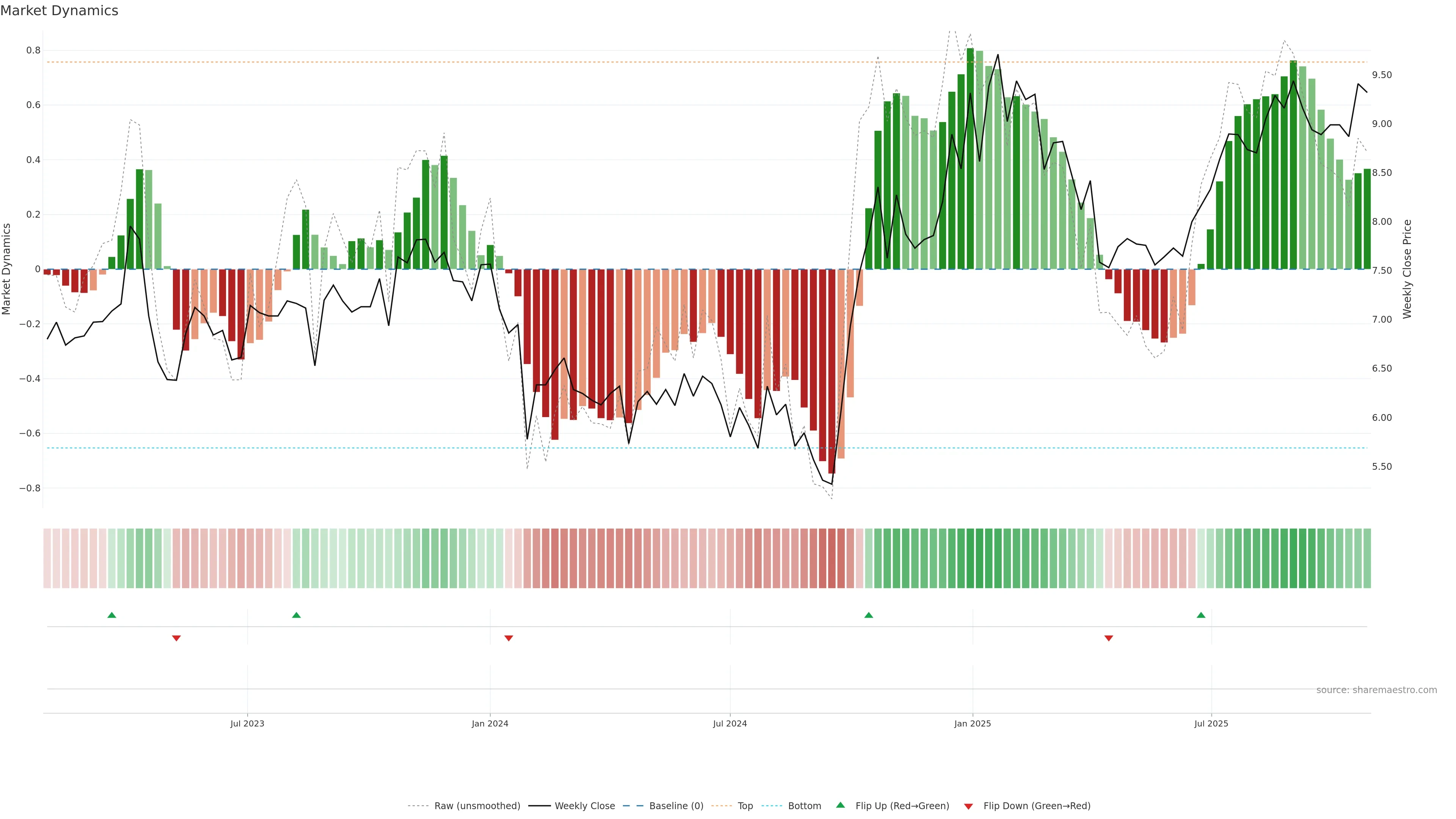Viewport: 1456px width, 819px height.
Task: Click the Weekly Close Price axis title
Action: [1407, 269]
